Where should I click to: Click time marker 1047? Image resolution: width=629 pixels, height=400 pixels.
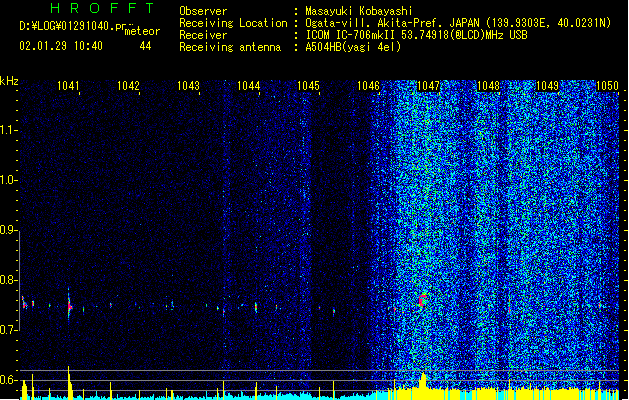point(428,85)
